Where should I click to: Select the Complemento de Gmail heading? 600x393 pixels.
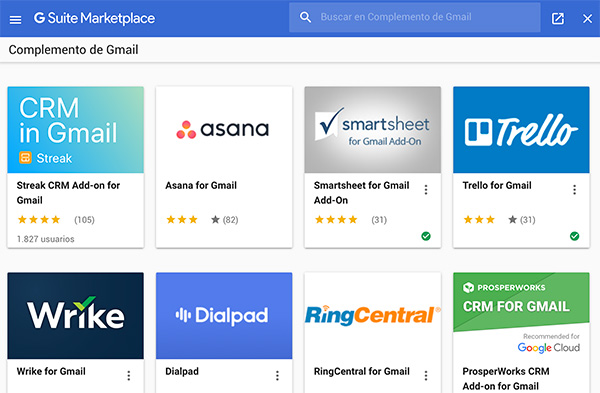[x=73, y=50]
